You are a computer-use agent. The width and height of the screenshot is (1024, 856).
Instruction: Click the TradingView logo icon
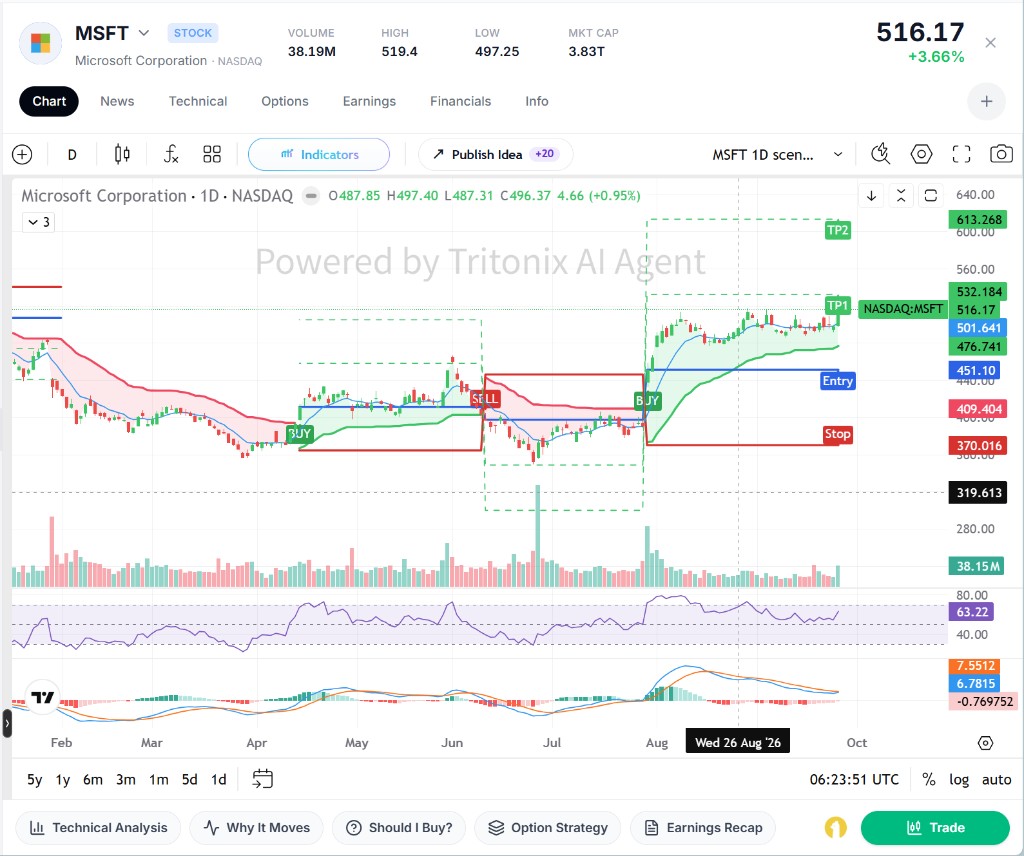pos(43,697)
